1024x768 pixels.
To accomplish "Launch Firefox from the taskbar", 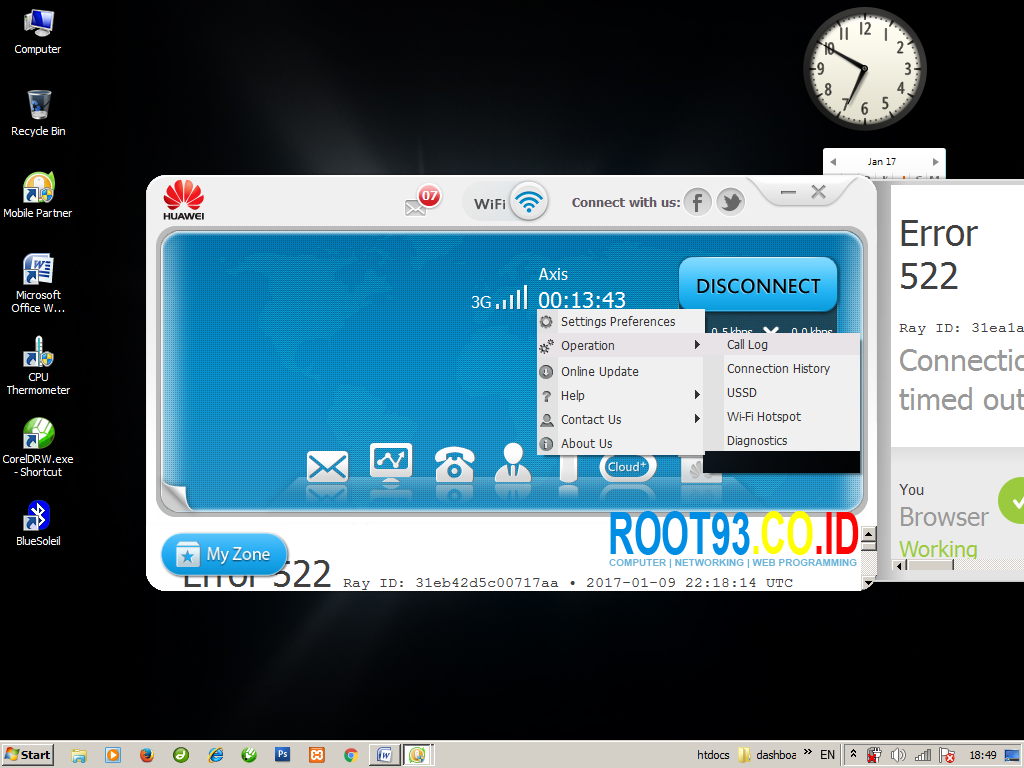I will 147,756.
